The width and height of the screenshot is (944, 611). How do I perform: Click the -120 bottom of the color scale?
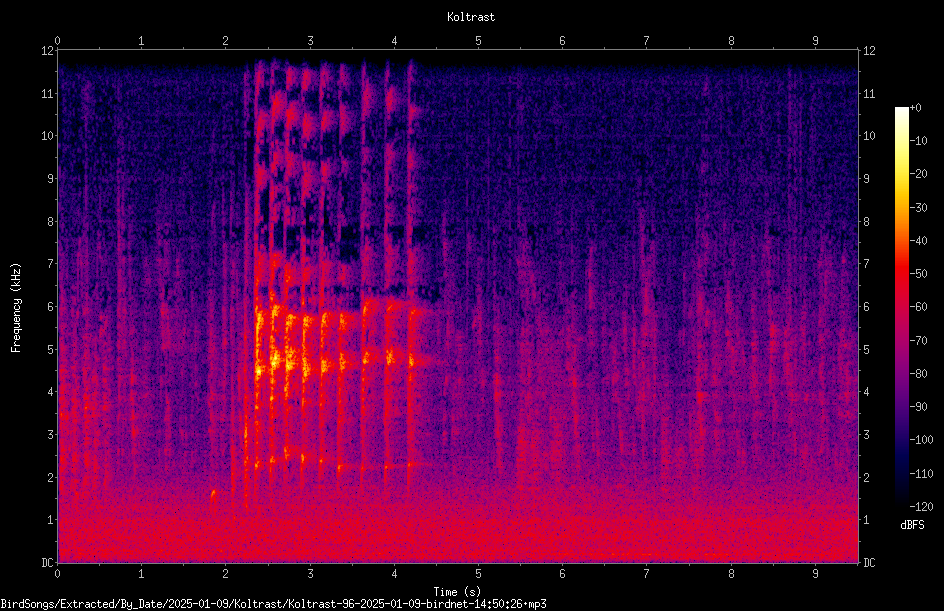click(922, 506)
